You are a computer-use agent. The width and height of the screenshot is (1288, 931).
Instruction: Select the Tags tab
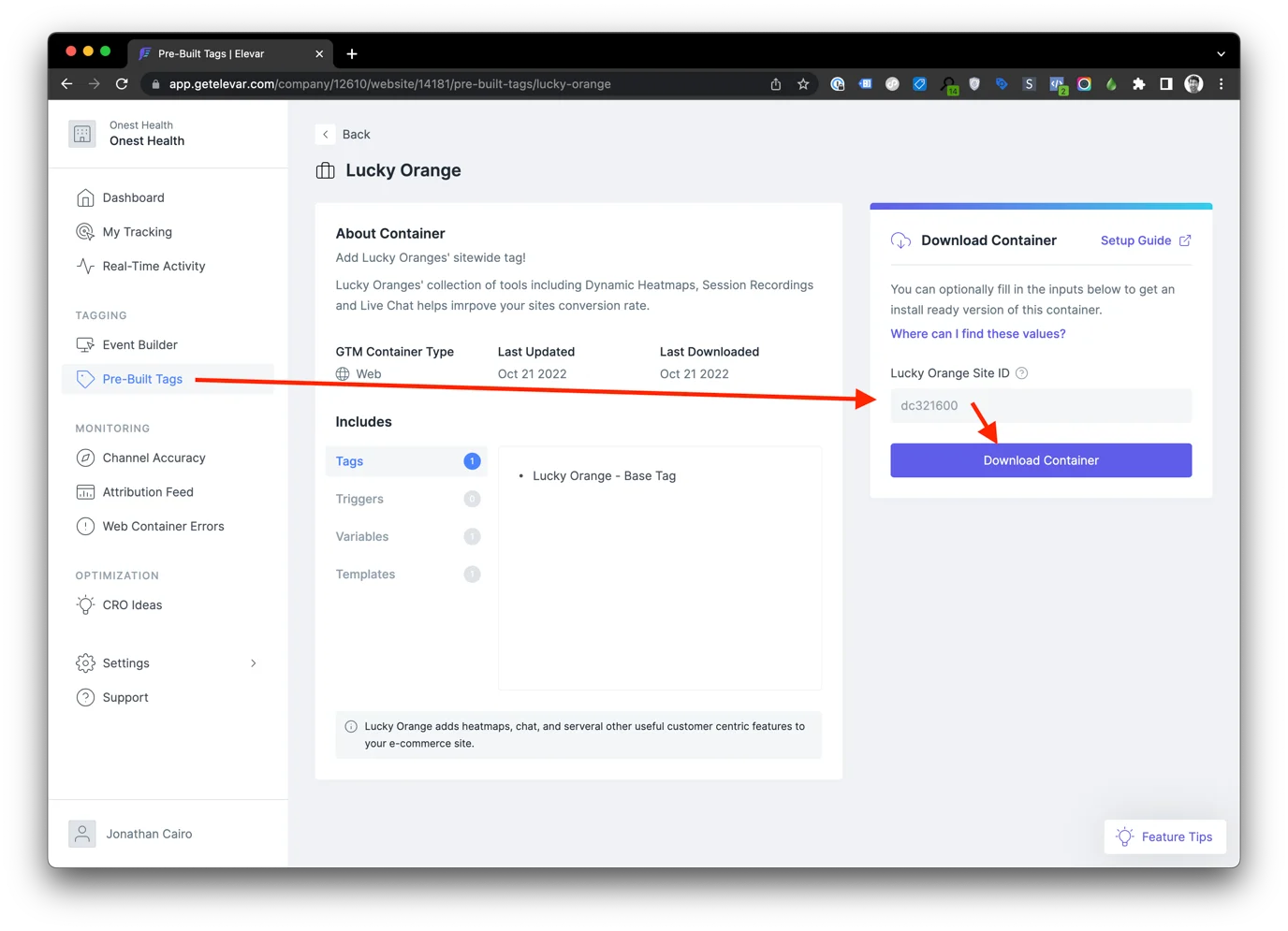[406, 461]
